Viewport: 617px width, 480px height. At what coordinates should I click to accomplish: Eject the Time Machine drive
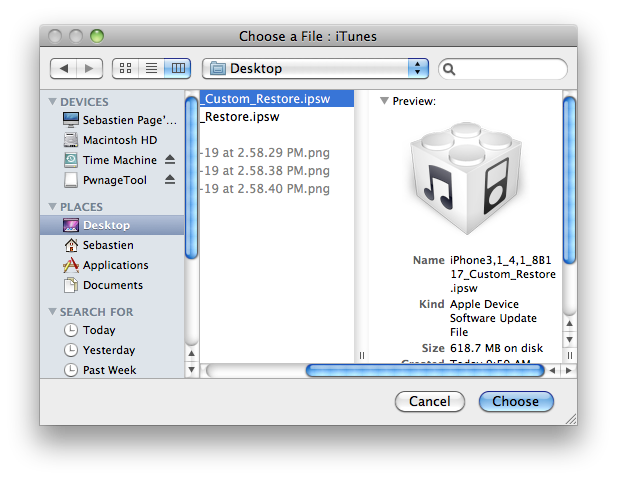(x=170, y=159)
